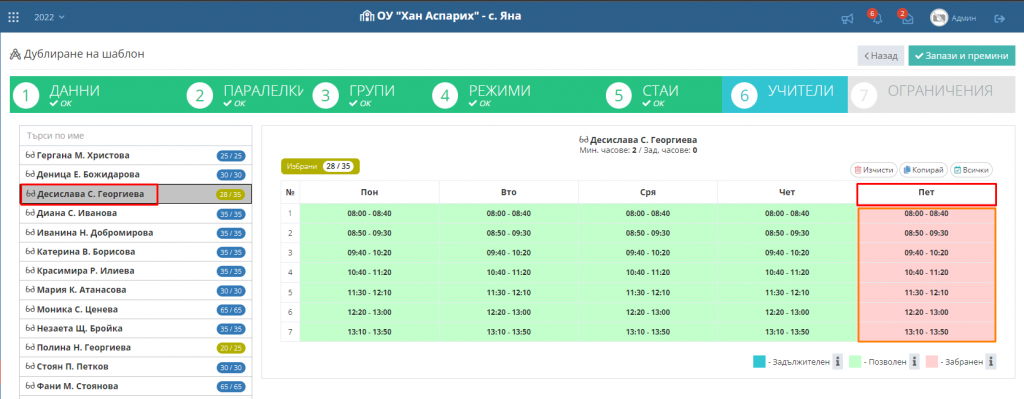Click the Избрани 28 / 35 badge
The image size is (1024, 399).
320,167
